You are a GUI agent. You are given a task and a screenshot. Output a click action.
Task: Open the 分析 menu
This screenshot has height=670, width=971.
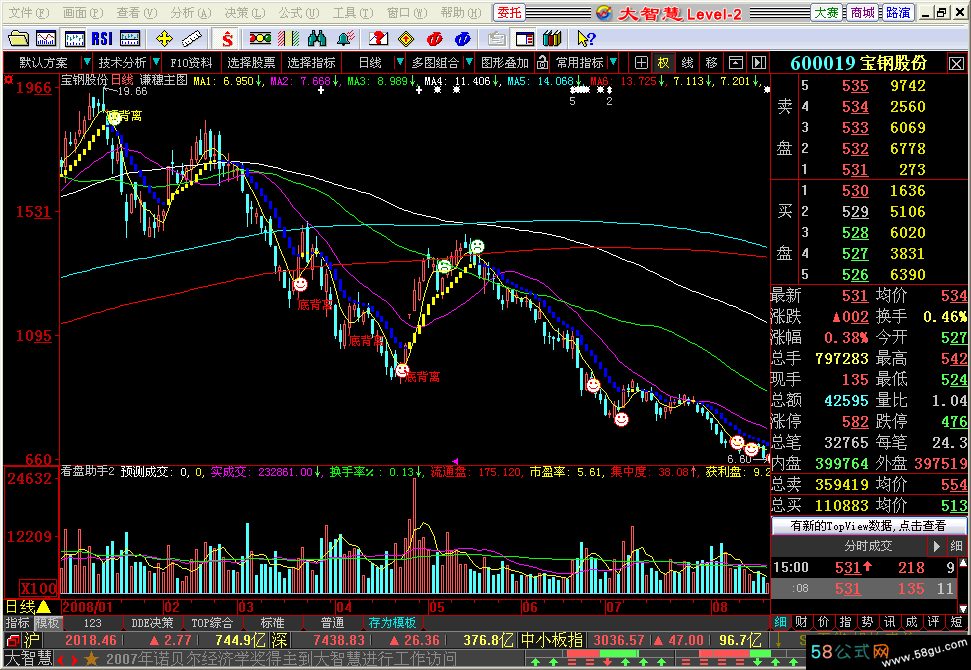[x=185, y=13]
